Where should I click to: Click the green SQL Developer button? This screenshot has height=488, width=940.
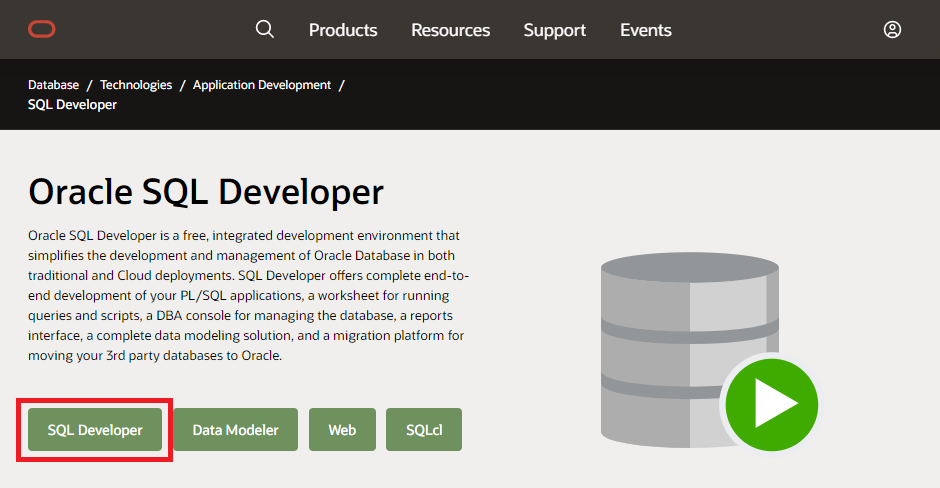coord(95,430)
